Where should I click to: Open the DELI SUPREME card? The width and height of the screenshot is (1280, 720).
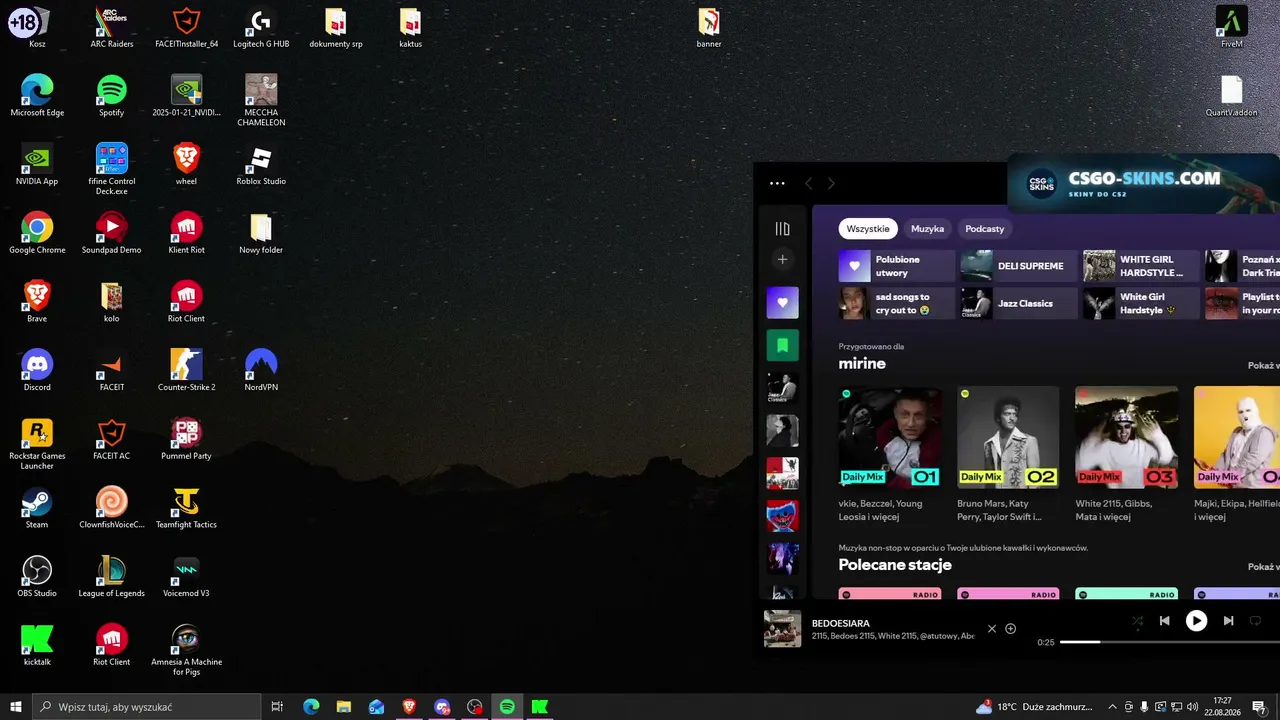tap(1019, 266)
